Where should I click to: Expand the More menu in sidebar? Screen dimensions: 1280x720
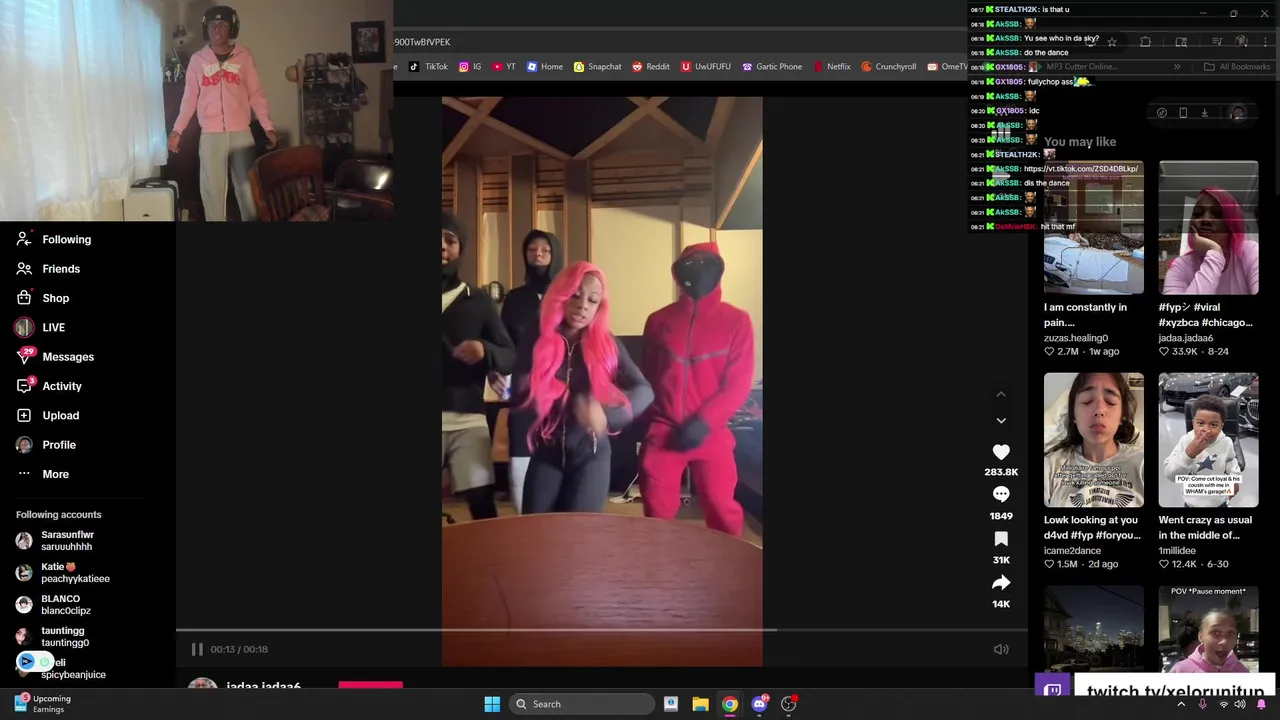point(43,474)
